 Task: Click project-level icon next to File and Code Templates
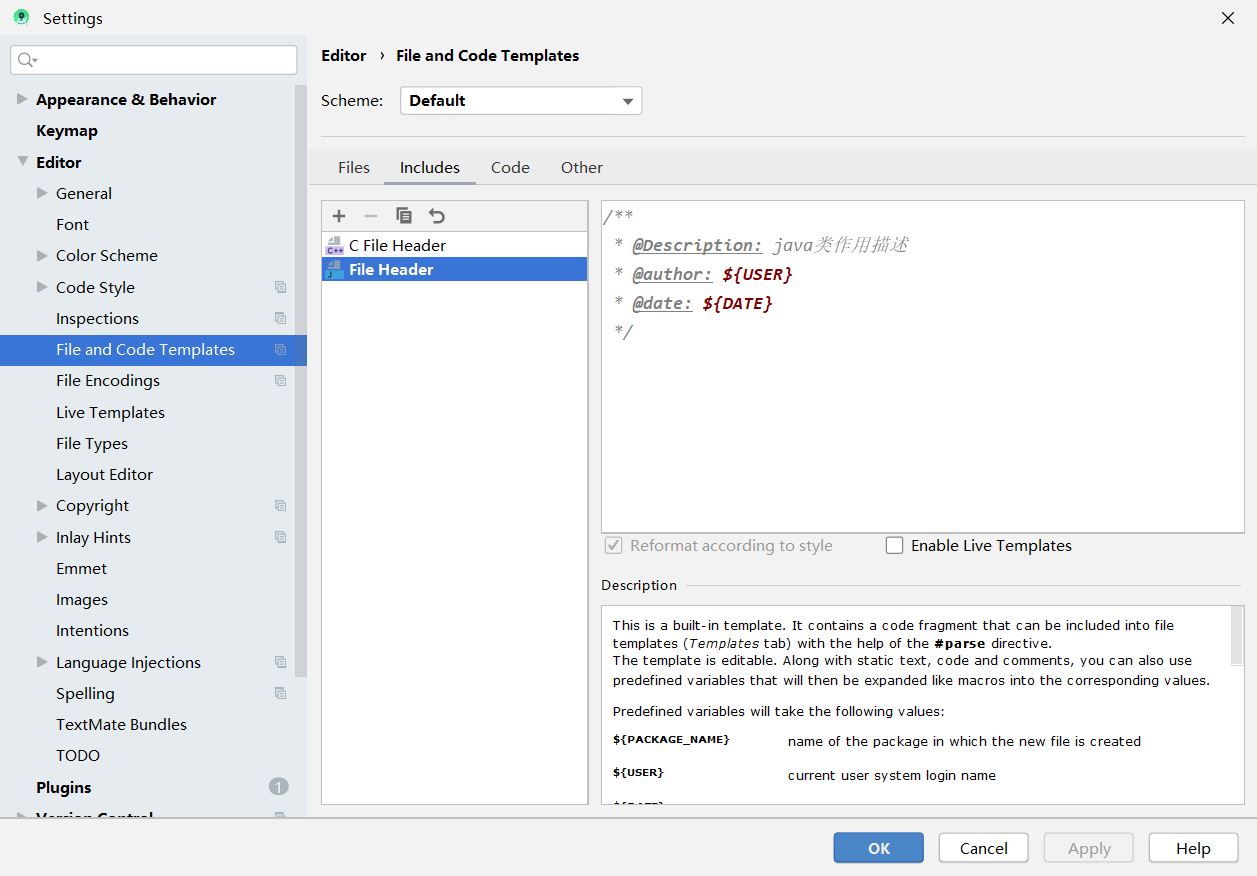pyautogui.click(x=280, y=350)
